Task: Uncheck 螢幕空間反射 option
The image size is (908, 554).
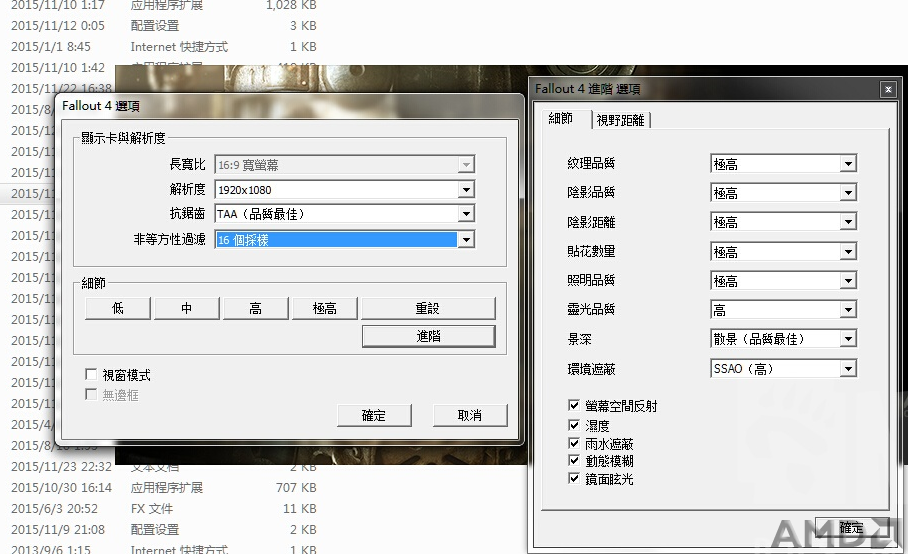Action: point(574,405)
